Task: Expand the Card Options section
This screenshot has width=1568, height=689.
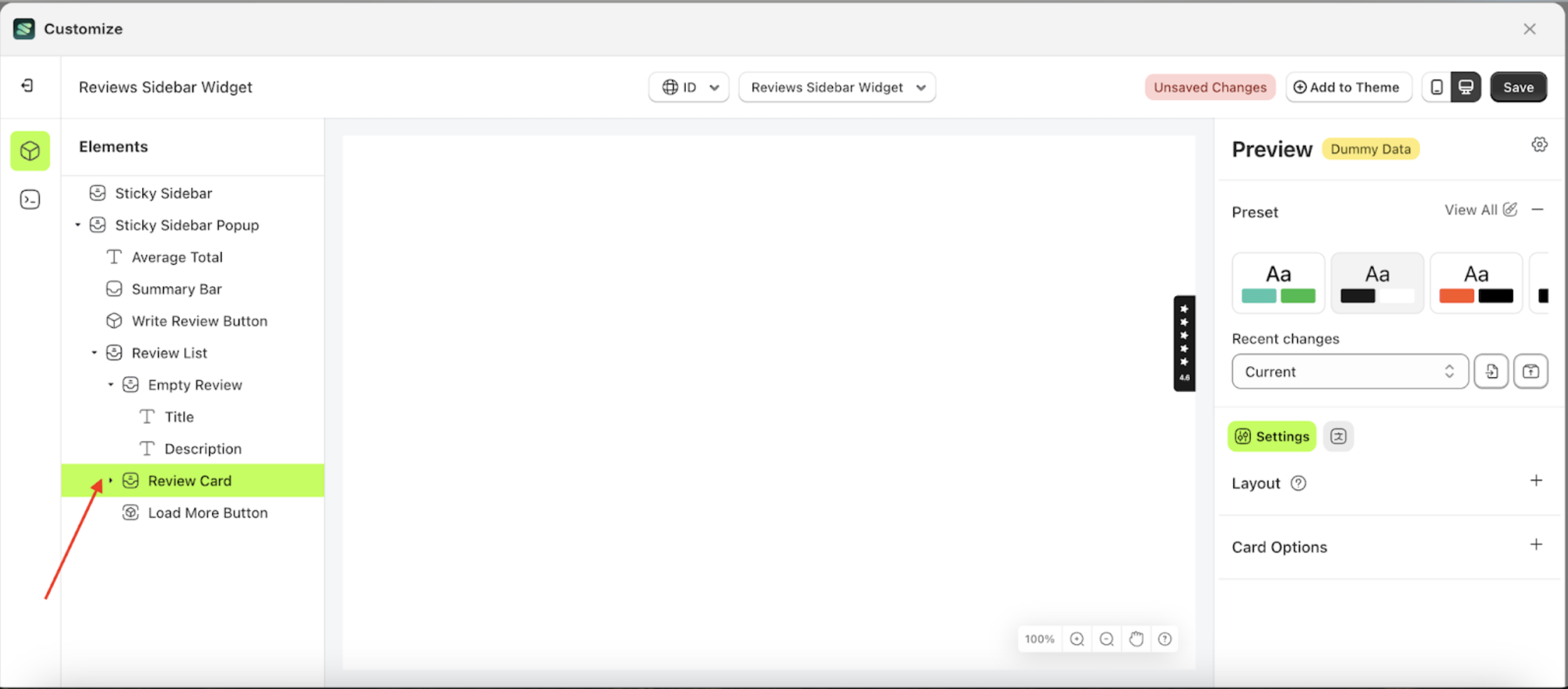Action: point(1536,545)
